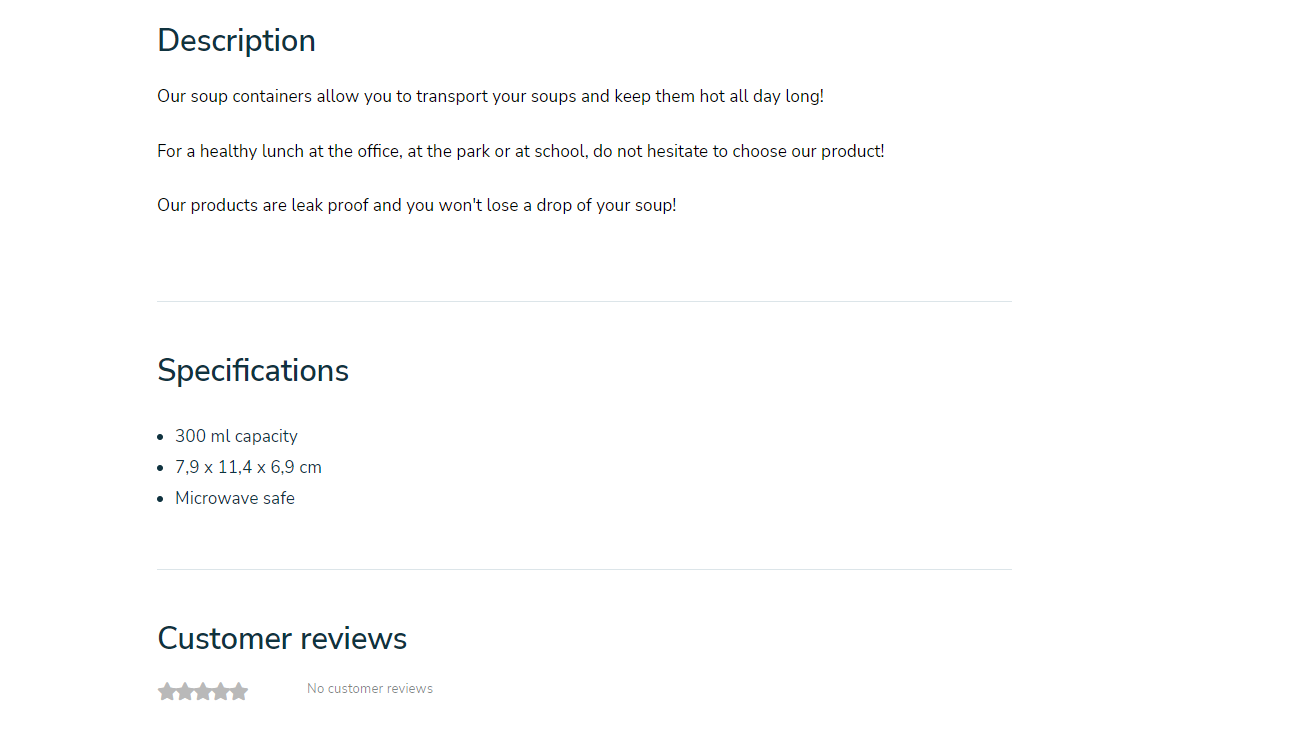The width and height of the screenshot is (1307, 732).
Task: Click the bullet before the dimensions item
Action: pyautogui.click(x=160, y=468)
